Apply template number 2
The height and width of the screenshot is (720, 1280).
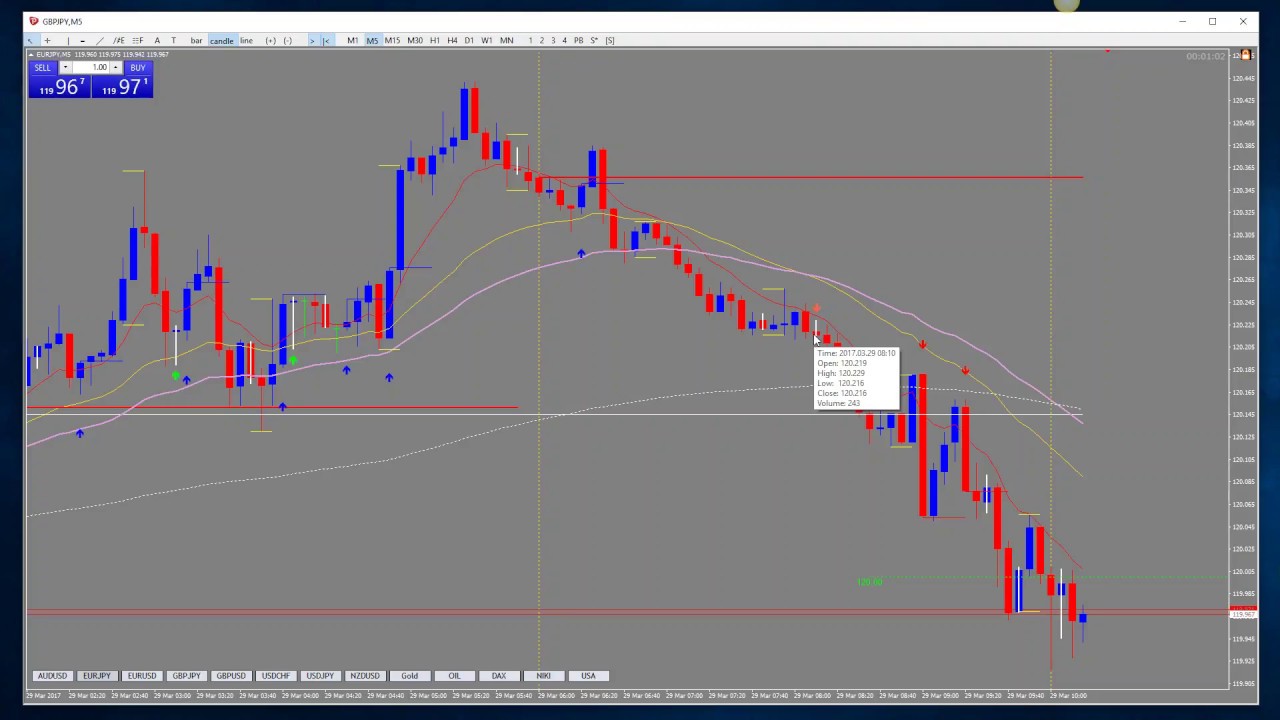pyautogui.click(x=542, y=41)
